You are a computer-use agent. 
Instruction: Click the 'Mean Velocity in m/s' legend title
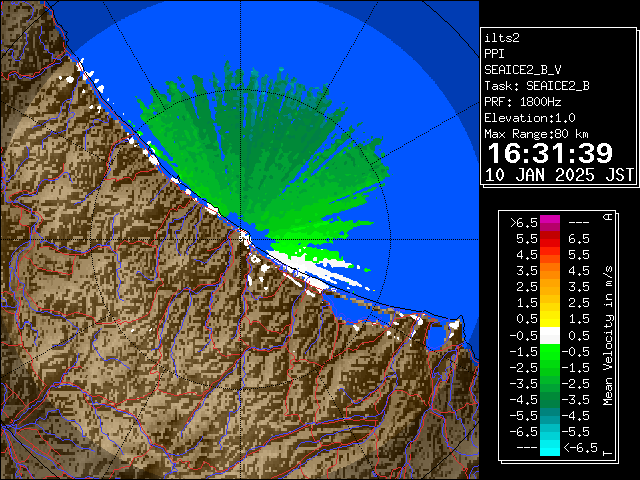[x=608, y=335]
